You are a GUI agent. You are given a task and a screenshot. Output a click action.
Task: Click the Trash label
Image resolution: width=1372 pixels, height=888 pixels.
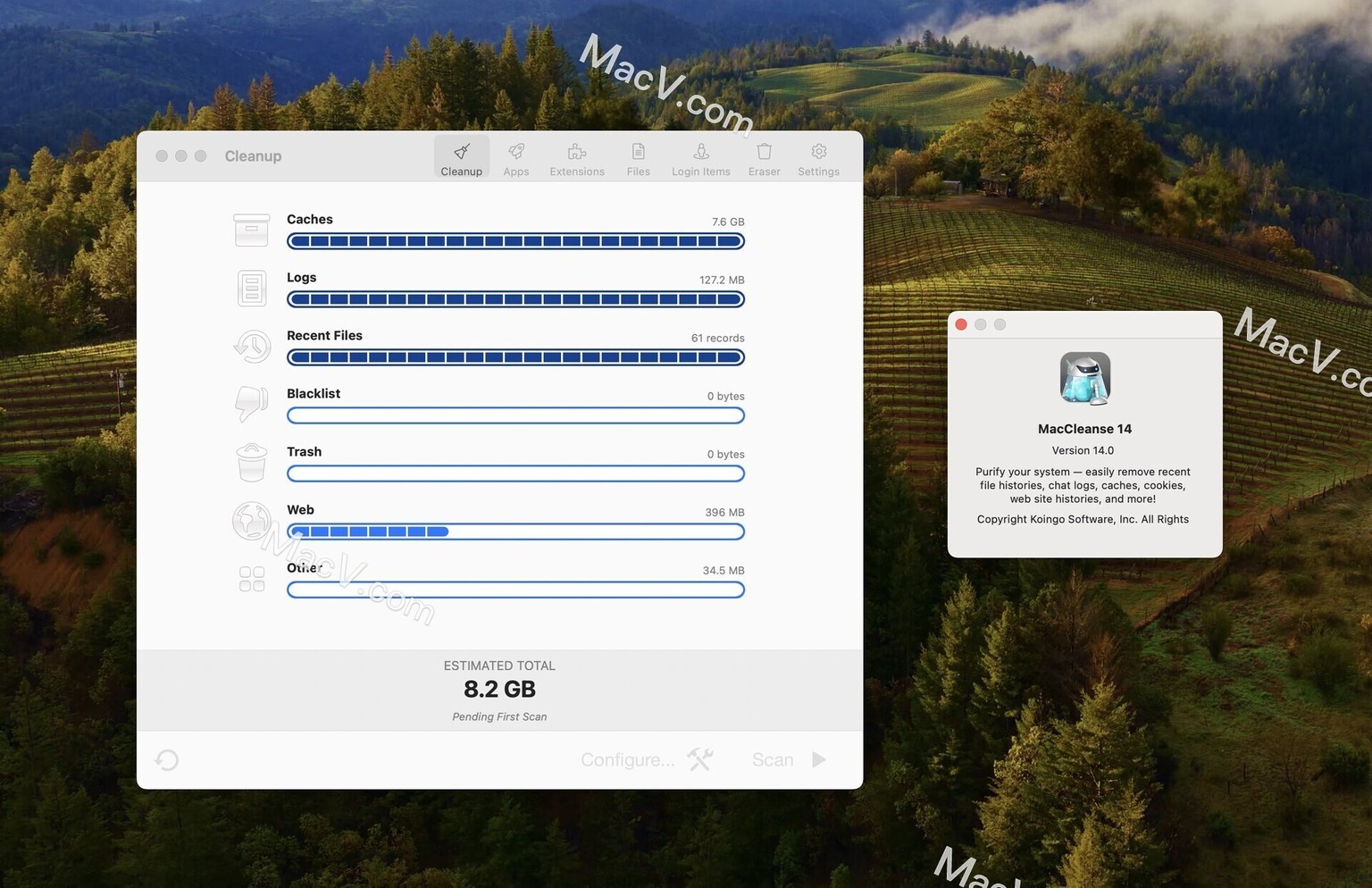[x=305, y=451]
